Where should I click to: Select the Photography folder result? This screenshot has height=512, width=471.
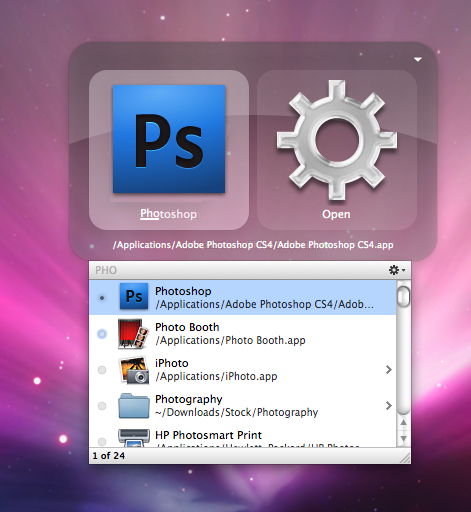click(x=243, y=405)
